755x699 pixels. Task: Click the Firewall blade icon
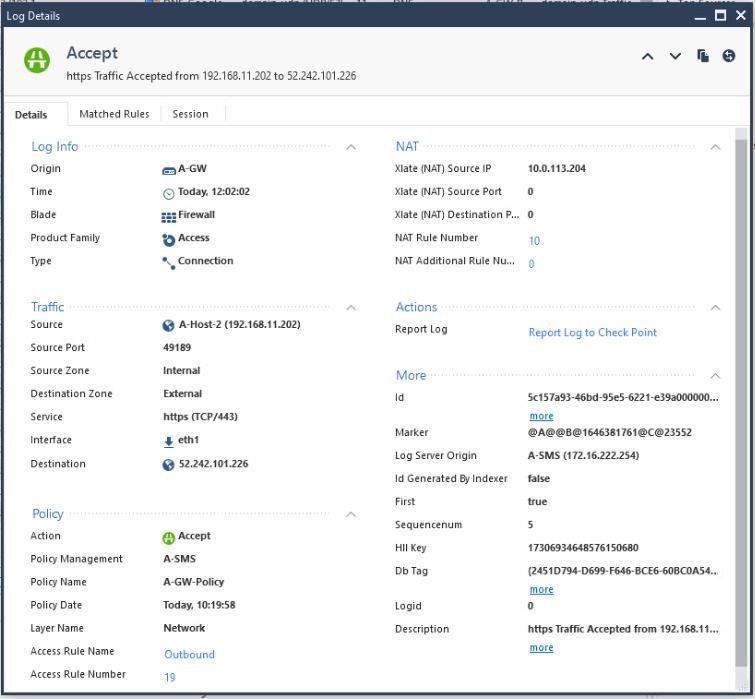tap(169, 217)
